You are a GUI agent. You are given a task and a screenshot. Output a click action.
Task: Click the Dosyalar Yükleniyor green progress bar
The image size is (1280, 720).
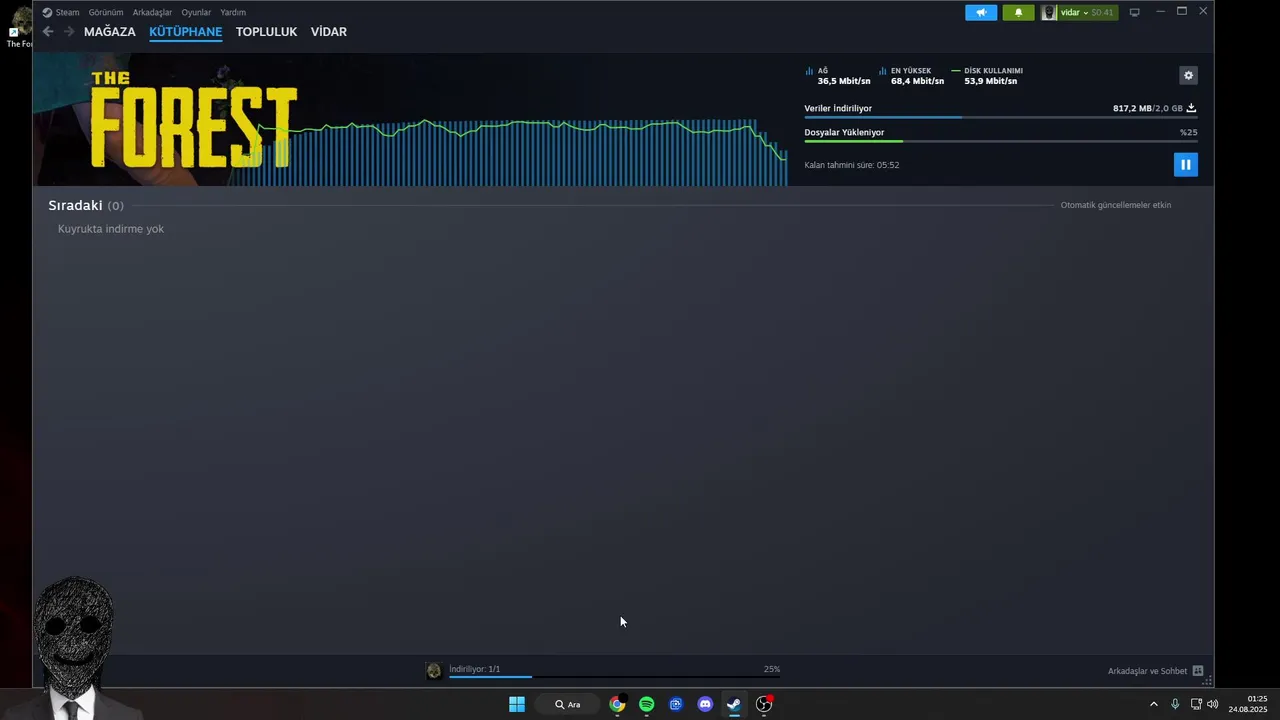pos(1001,141)
